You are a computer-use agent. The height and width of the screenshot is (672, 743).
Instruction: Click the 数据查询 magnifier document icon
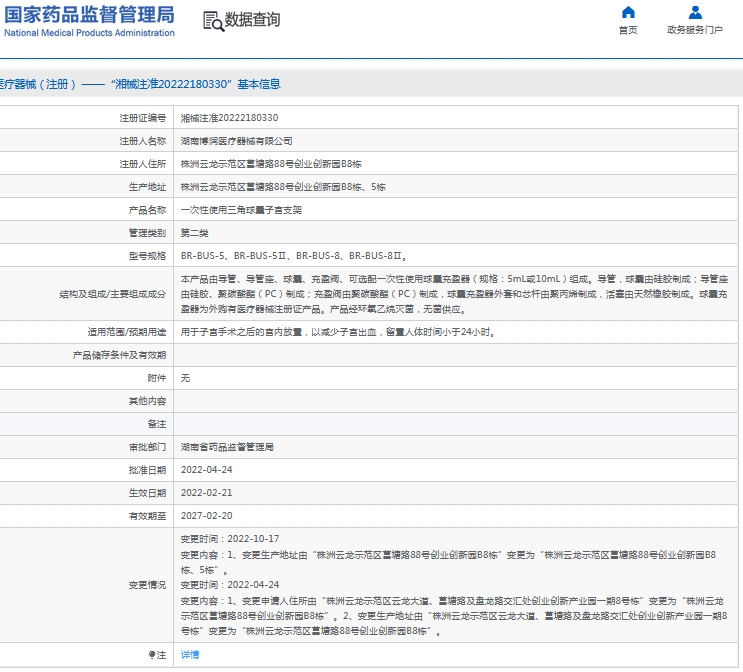[213, 21]
